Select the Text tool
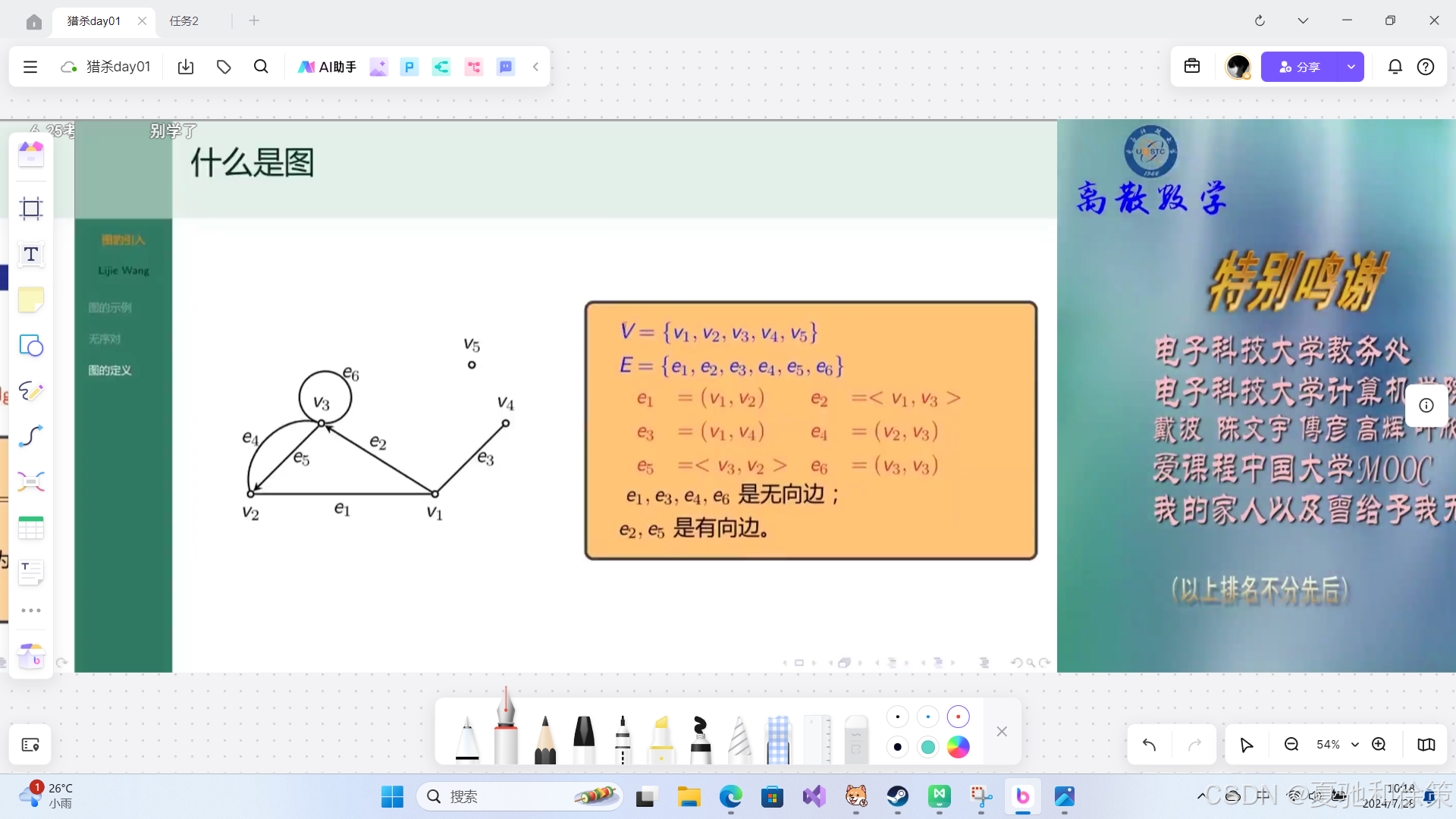Screen dimensions: 1456x819 tap(31, 254)
